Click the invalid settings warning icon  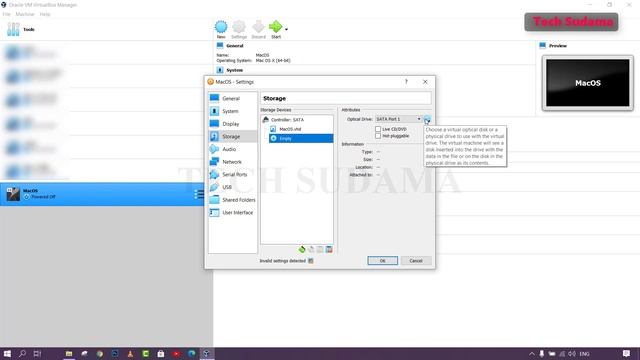[x=311, y=260]
